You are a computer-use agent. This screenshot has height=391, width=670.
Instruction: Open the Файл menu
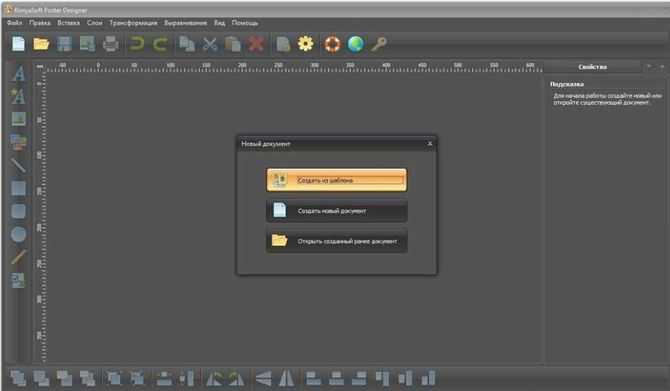pos(15,23)
